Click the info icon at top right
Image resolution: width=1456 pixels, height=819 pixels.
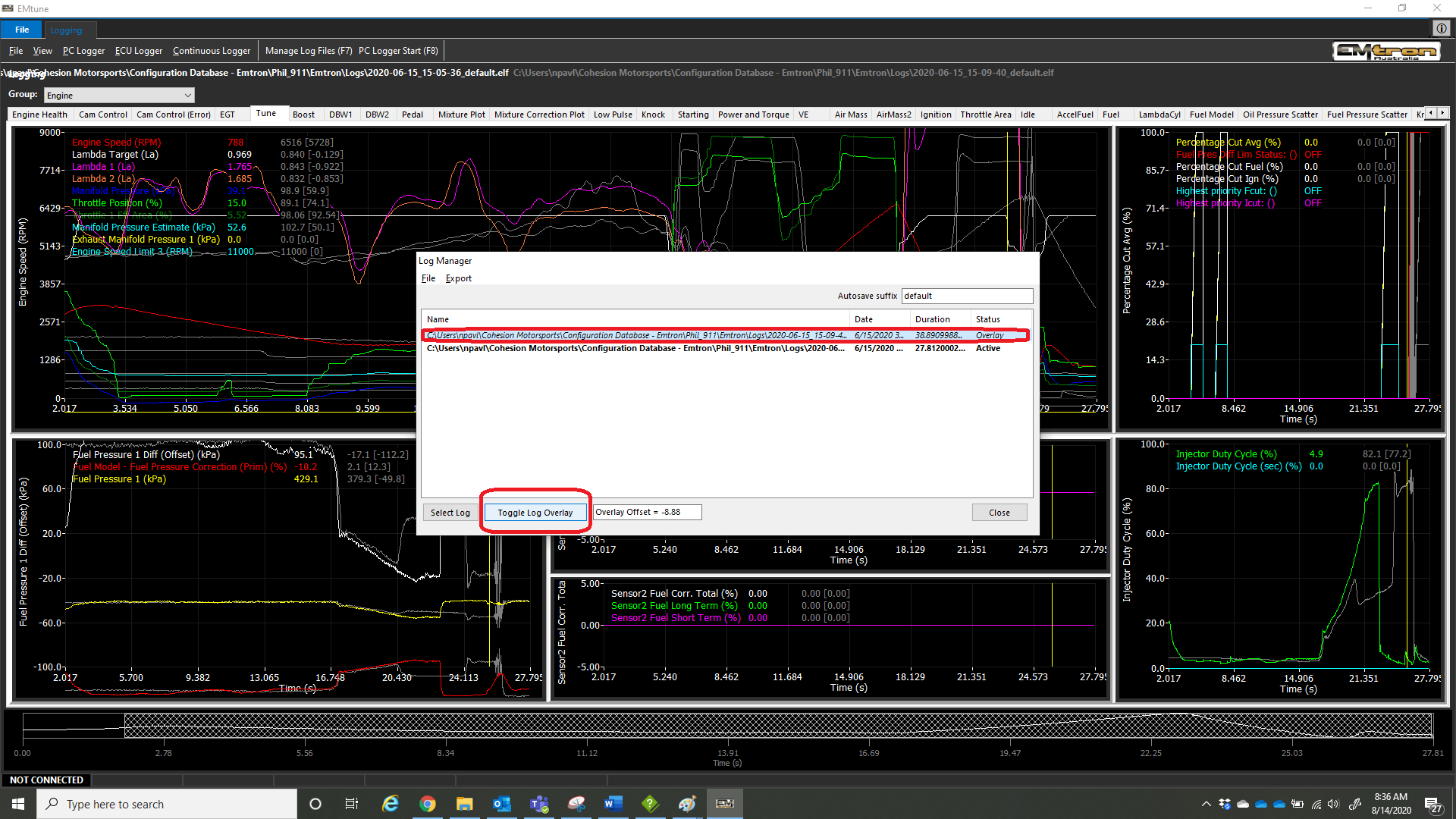pos(1441,29)
